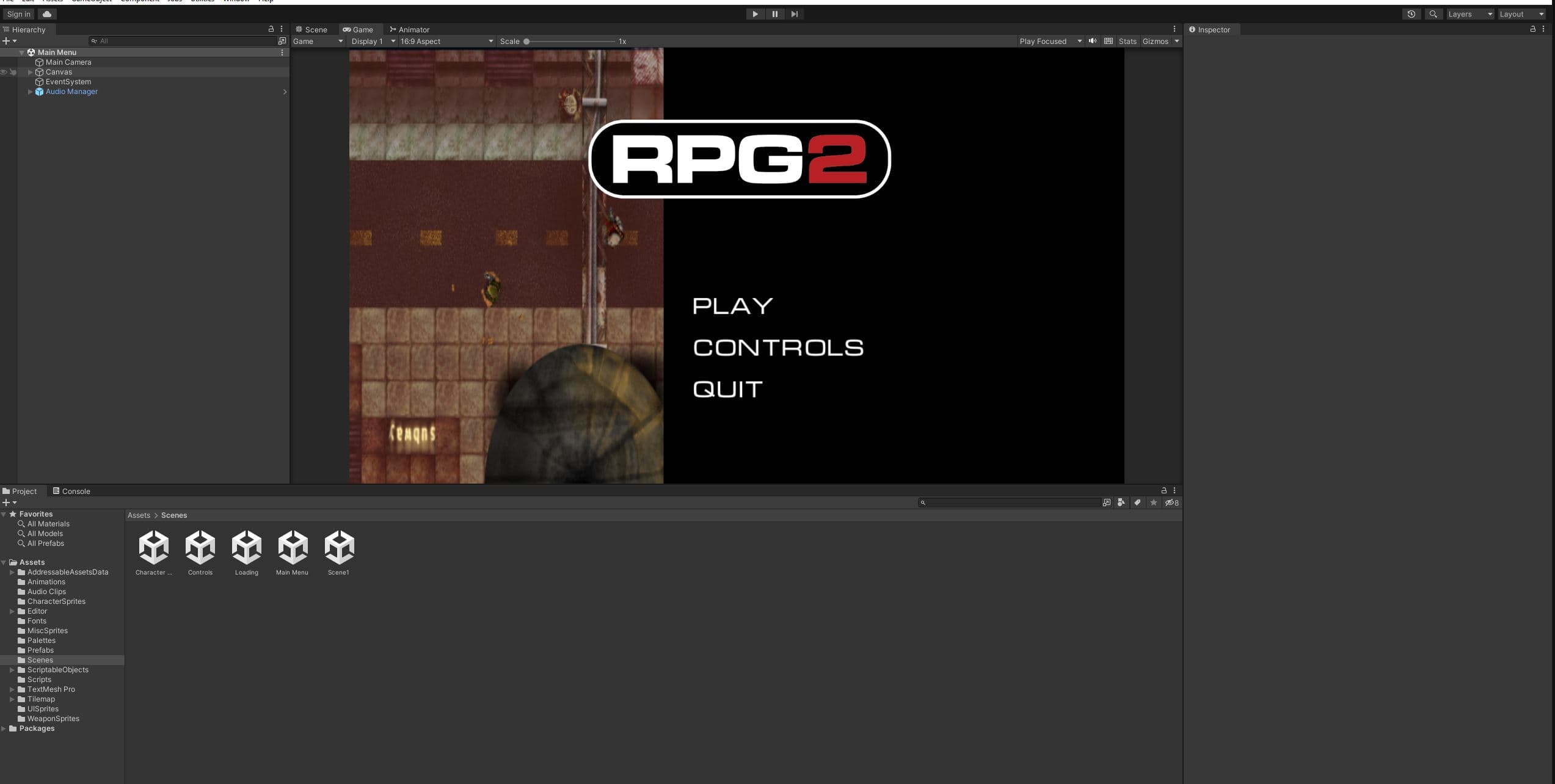Collapse the Main Menu scene in Hierarchy
Image resolution: width=1555 pixels, height=784 pixels.
point(22,53)
